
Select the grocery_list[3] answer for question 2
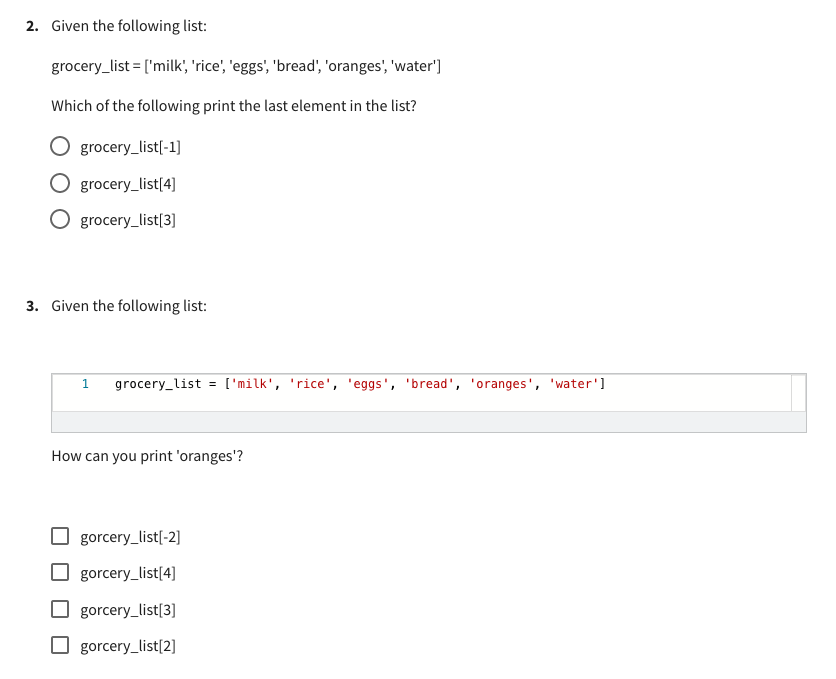[x=60, y=219]
